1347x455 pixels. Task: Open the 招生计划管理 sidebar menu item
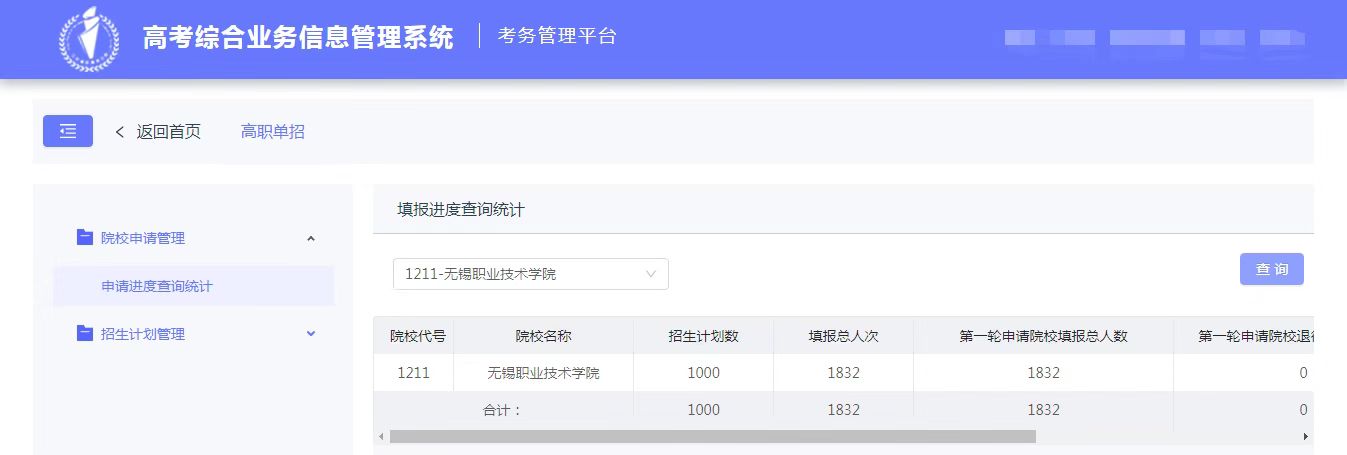coord(143,334)
